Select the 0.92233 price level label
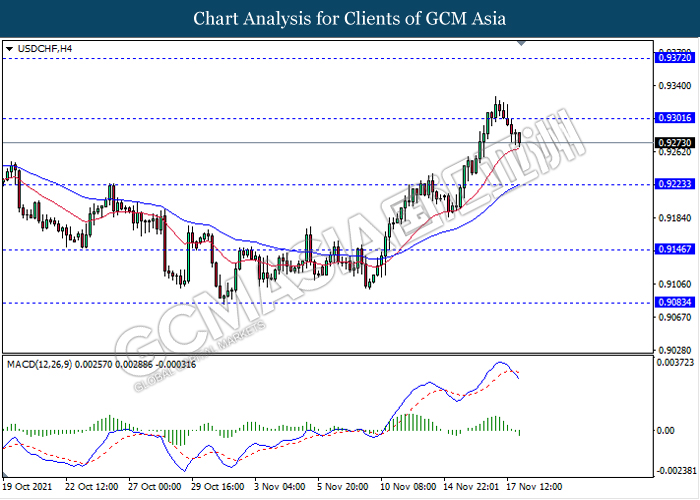 pyautogui.click(x=675, y=184)
